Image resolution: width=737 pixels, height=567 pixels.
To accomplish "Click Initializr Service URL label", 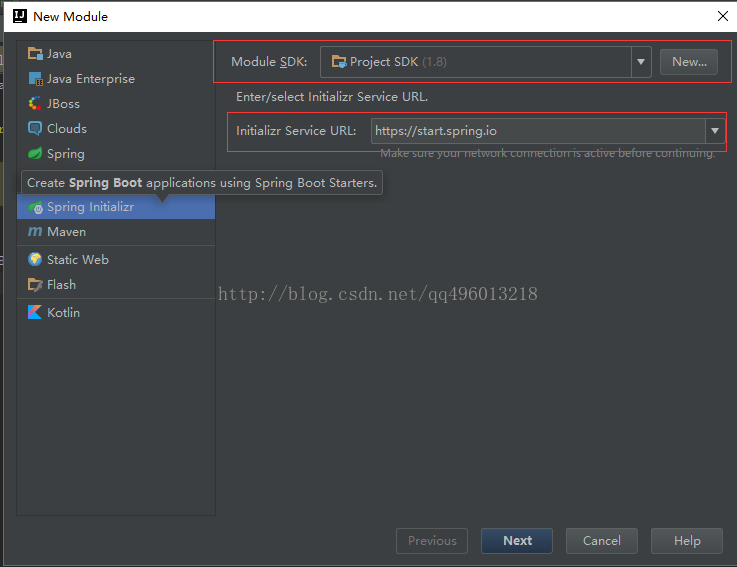I will pyautogui.click(x=296, y=131).
